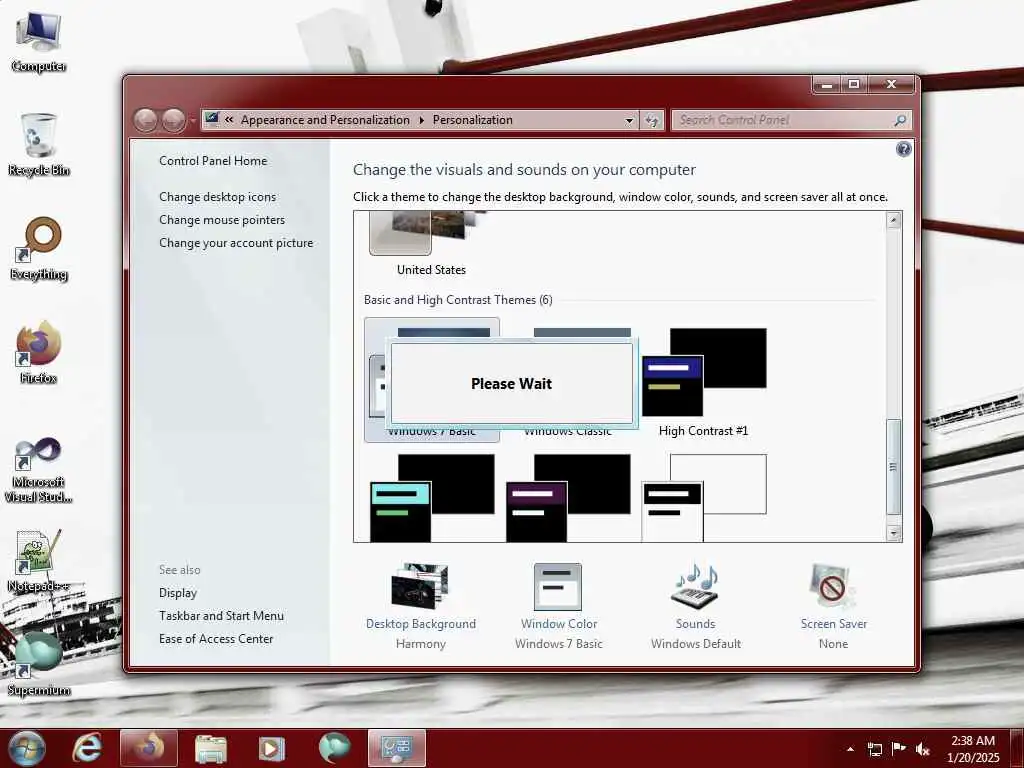
Task: Open Change desktop icons link
Action: [x=217, y=197]
